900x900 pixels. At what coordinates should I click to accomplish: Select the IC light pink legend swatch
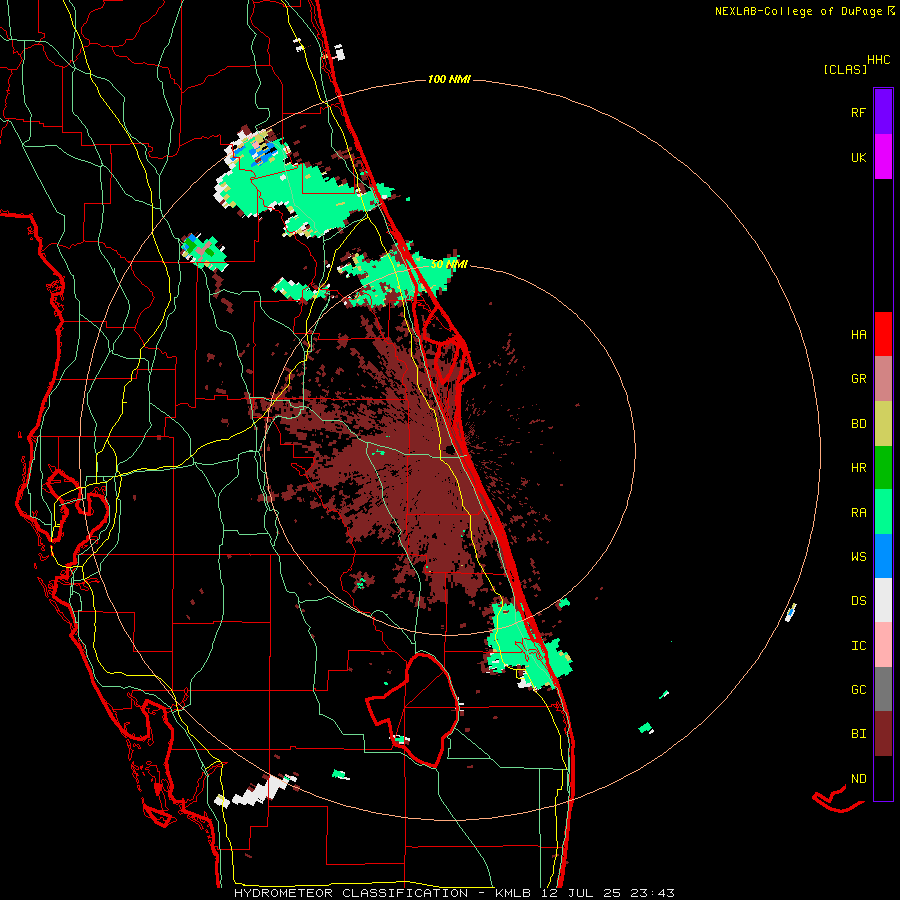pyautogui.click(x=883, y=645)
